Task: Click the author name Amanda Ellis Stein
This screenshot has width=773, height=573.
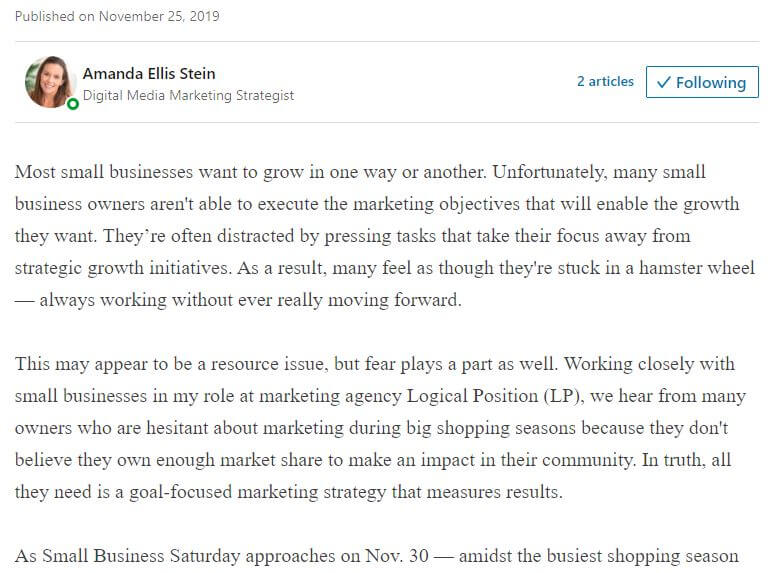Action: click(x=149, y=73)
